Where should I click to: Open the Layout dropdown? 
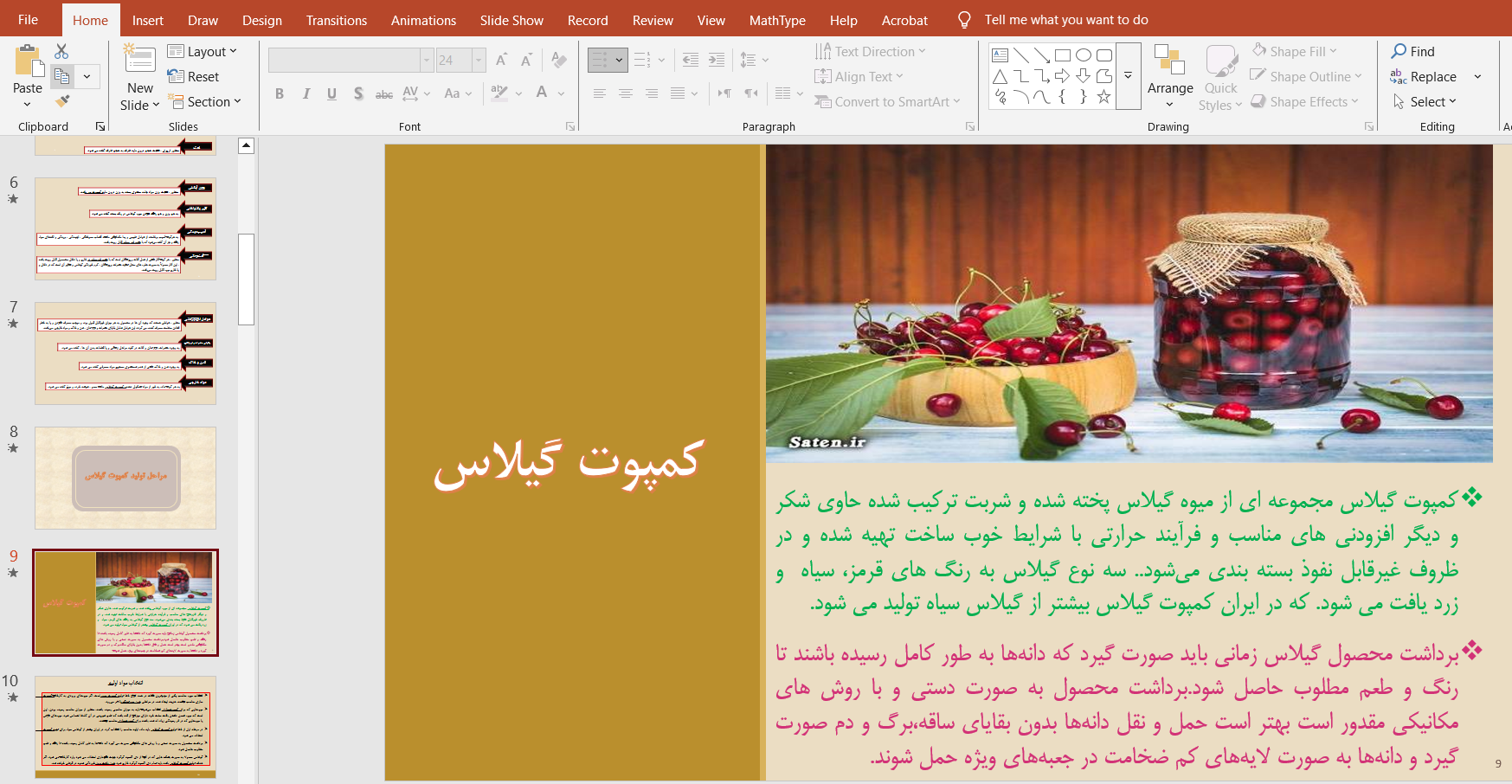pos(203,52)
